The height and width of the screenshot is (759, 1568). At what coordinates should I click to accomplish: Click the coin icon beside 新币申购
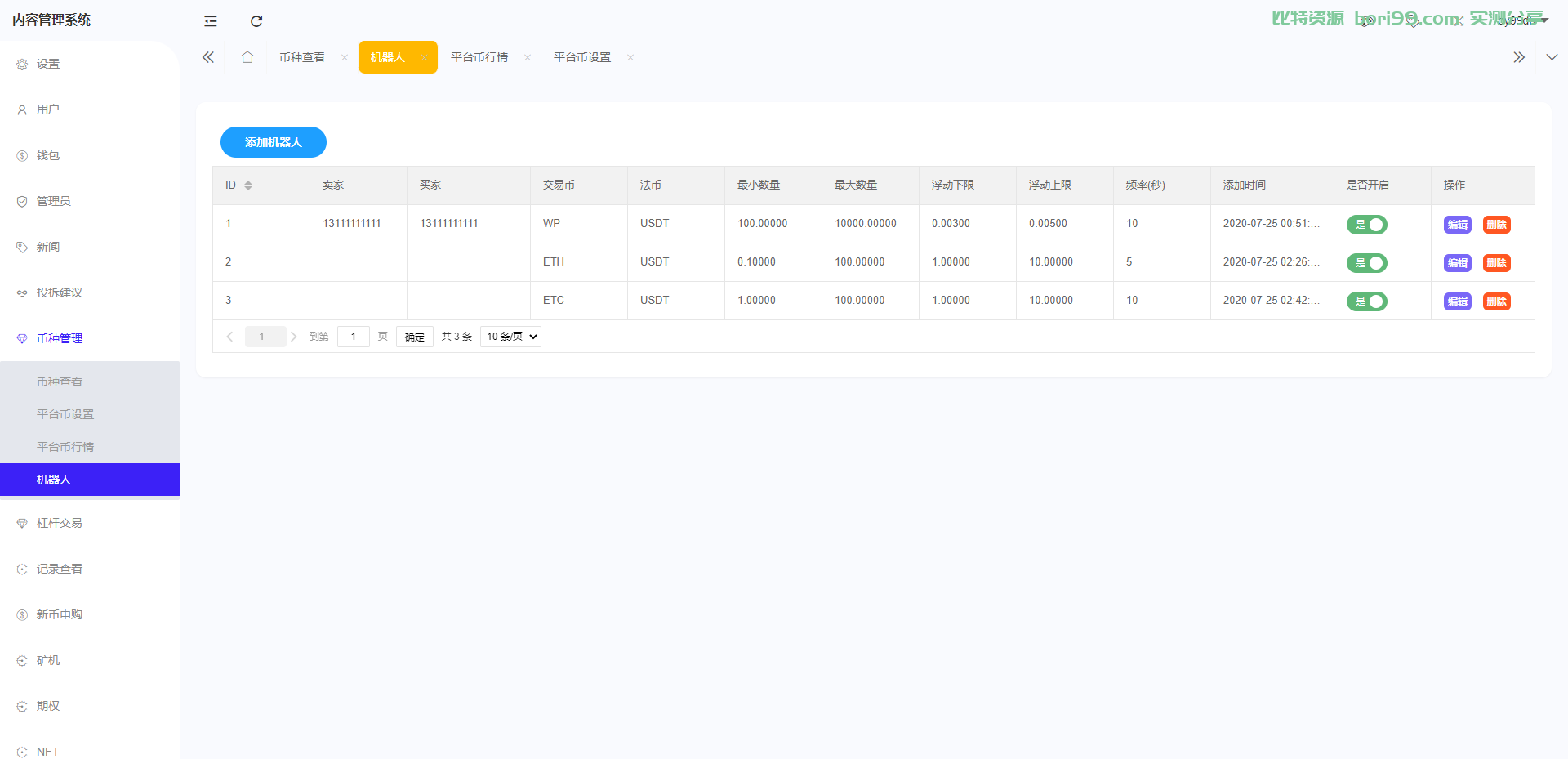22,614
